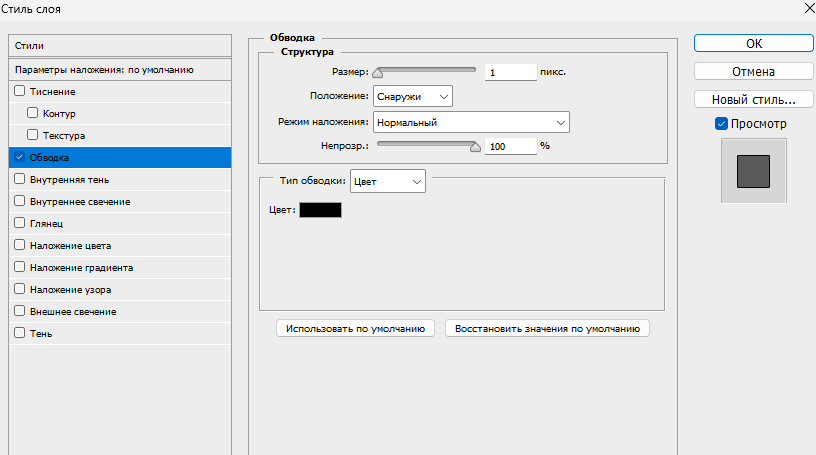
Task: Enable the Контур sub-option checkbox
Action: (32, 114)
